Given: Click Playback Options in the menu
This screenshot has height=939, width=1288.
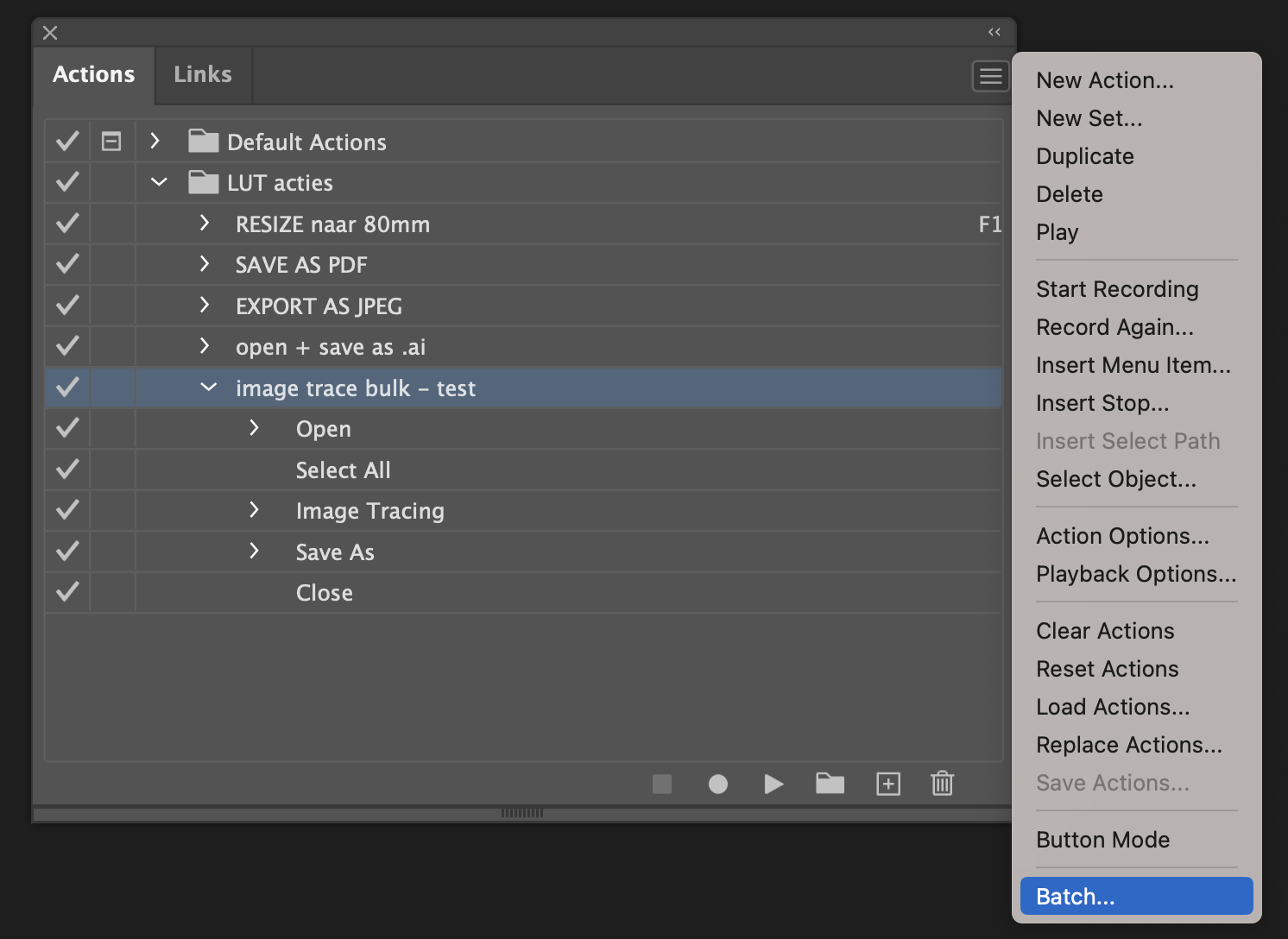Looking at the screenshot, I should 1135,573.
